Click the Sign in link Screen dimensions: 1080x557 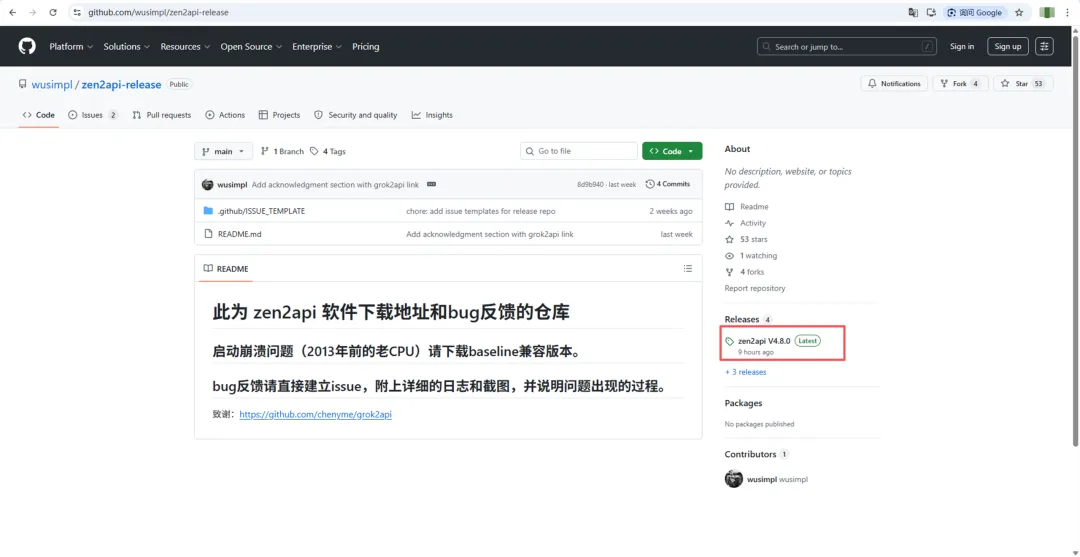(962, 46)
